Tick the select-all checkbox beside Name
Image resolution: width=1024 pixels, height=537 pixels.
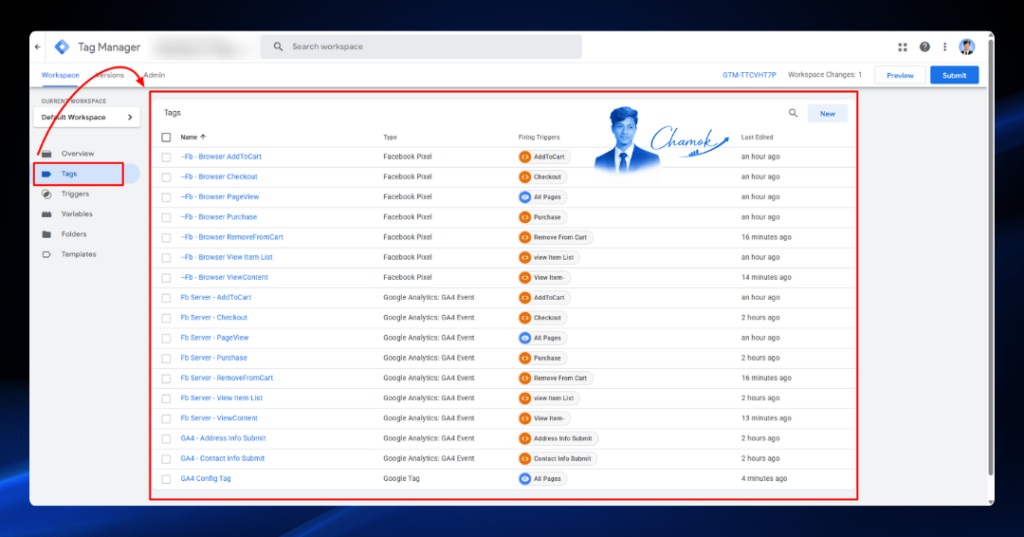[x=167, y=137]
